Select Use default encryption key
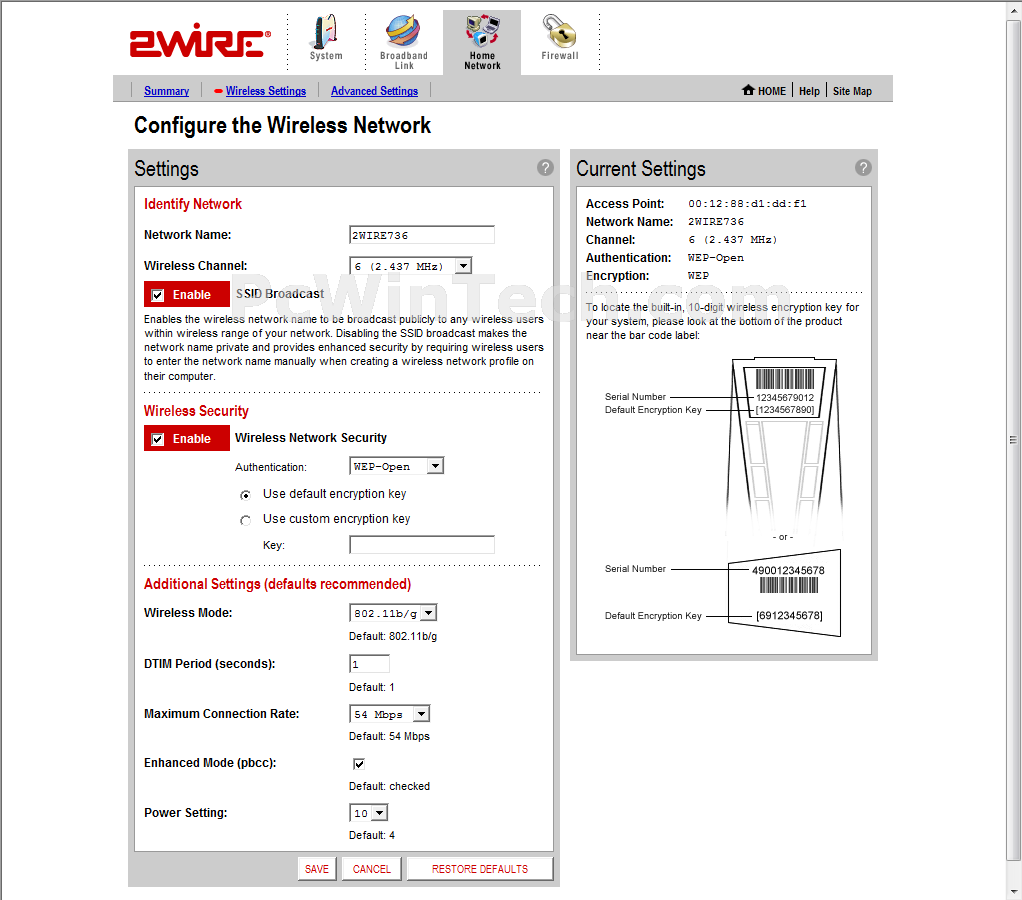Screen dimensions: 1022x900 tap(245, 495)
